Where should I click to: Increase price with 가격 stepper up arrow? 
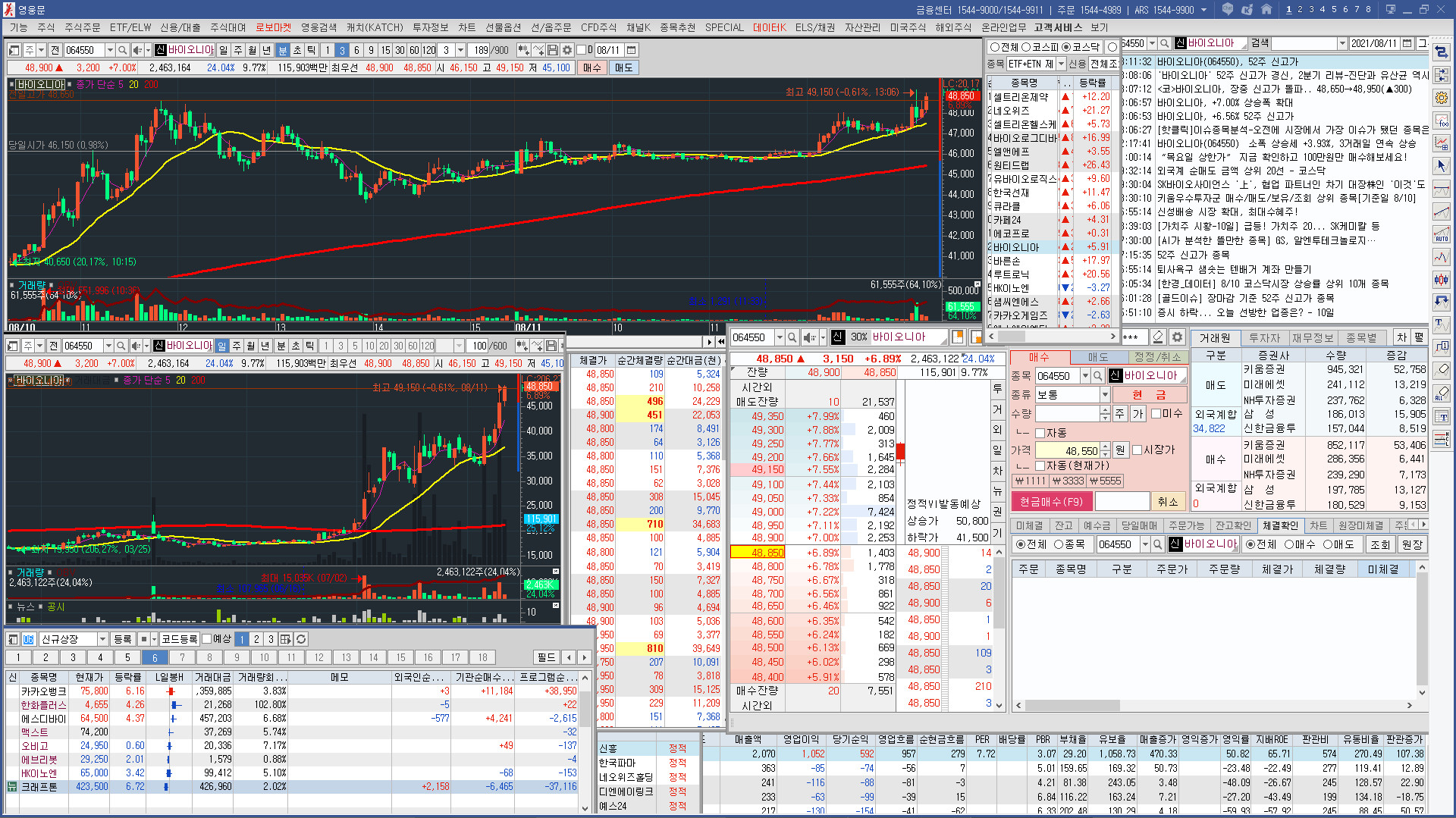[1105, 446]
